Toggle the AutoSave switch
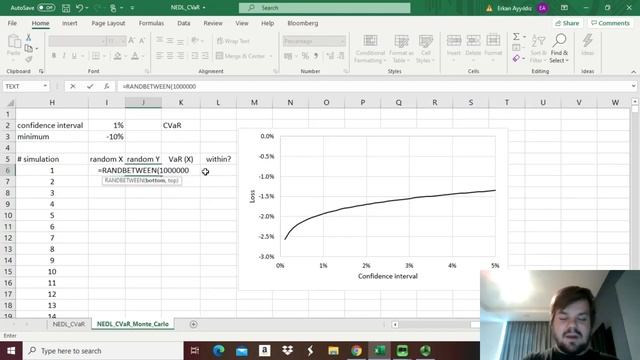 click(46, 8)
